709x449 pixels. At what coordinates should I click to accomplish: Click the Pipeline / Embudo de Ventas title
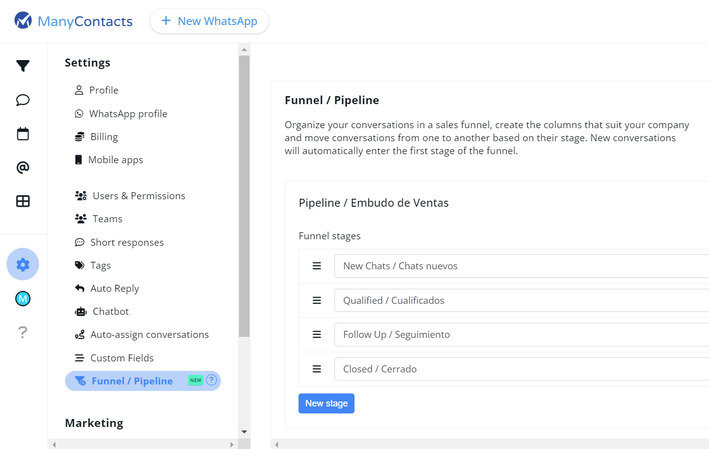pyautogui.click(x=373, y=203)
